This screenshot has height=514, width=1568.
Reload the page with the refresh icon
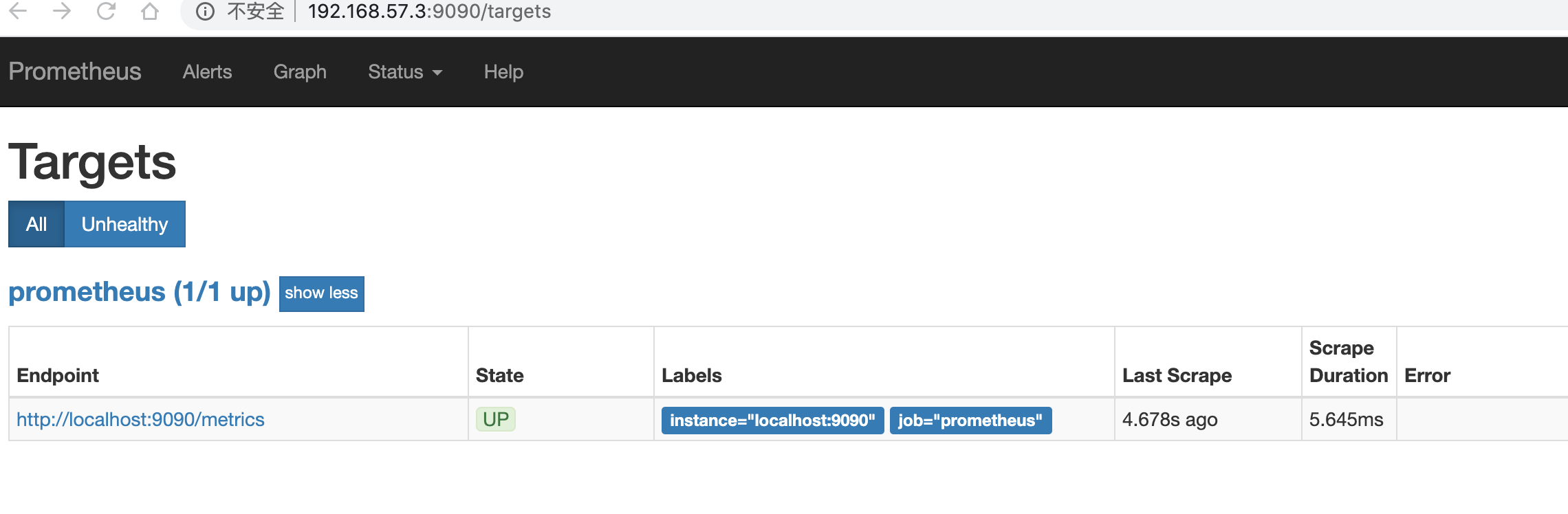106,10
